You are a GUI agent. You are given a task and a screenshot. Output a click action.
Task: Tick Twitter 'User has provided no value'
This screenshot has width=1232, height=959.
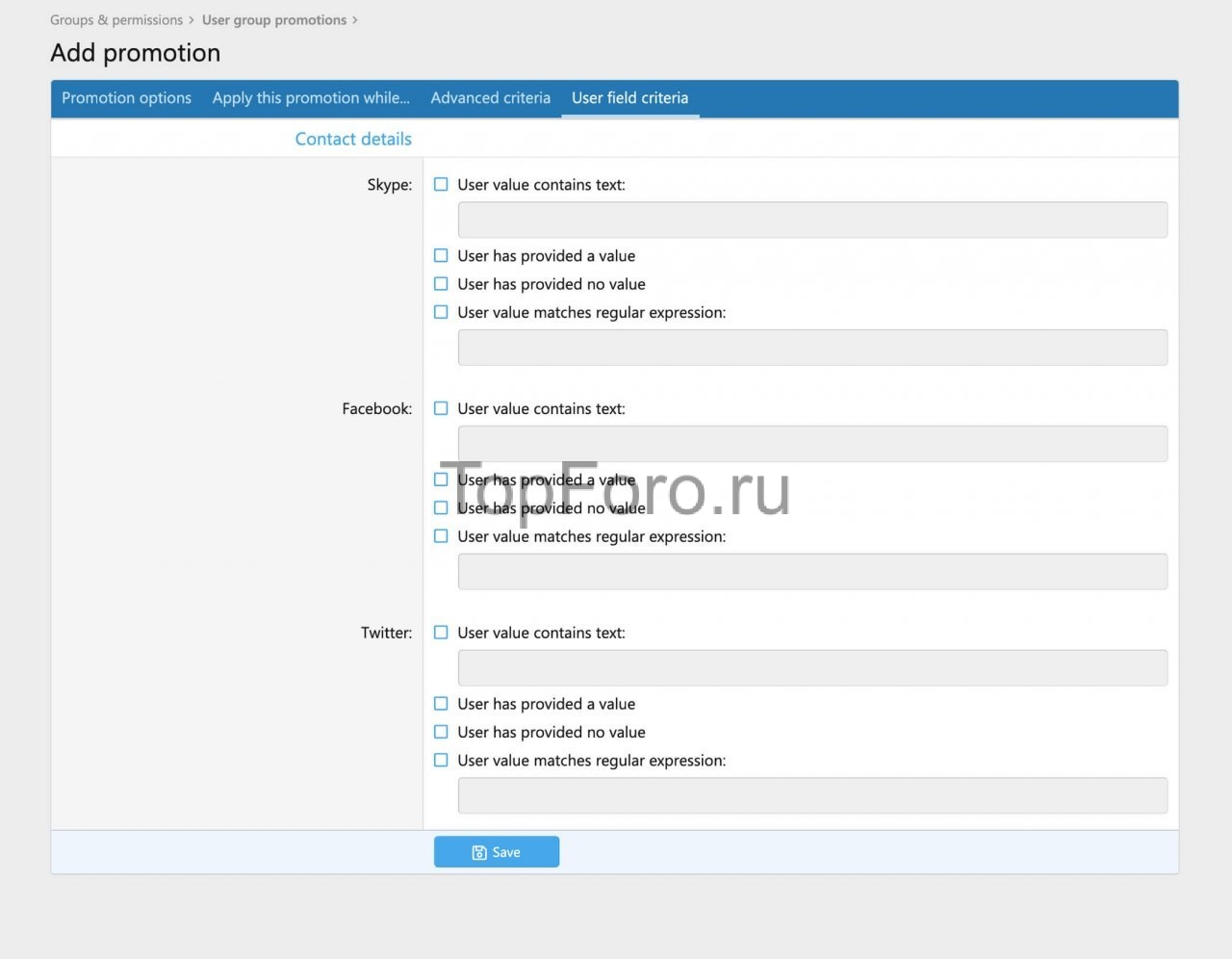pyautogui.click(x=441, y=732)
